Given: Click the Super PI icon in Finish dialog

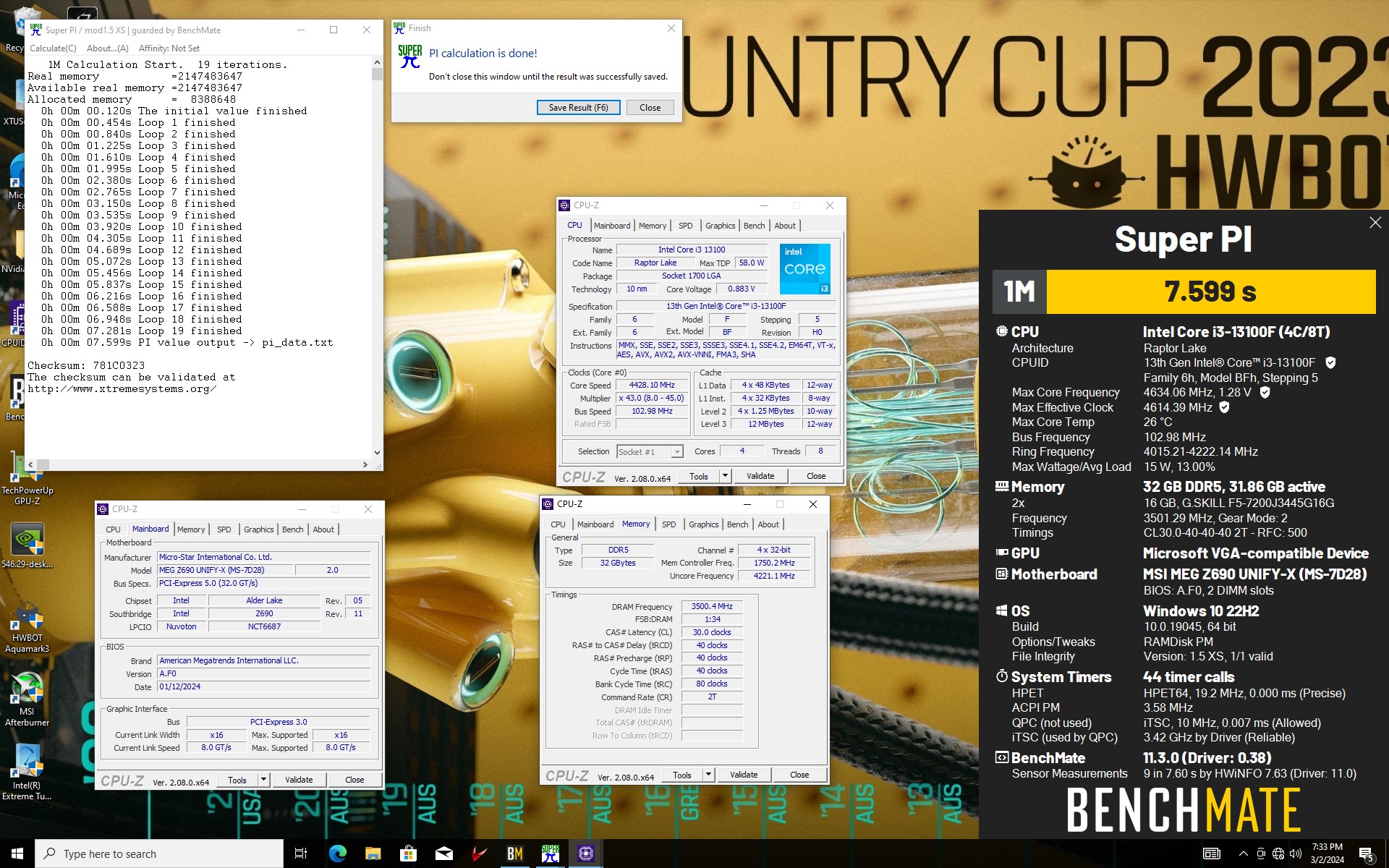Looking at the screenshot, I should click(x=410, y=56).
